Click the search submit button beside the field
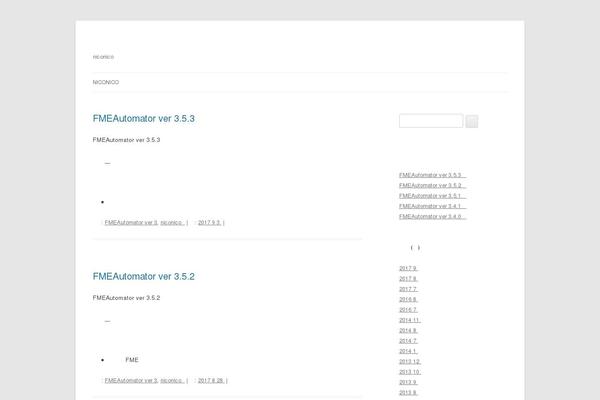 click(471, 121)
